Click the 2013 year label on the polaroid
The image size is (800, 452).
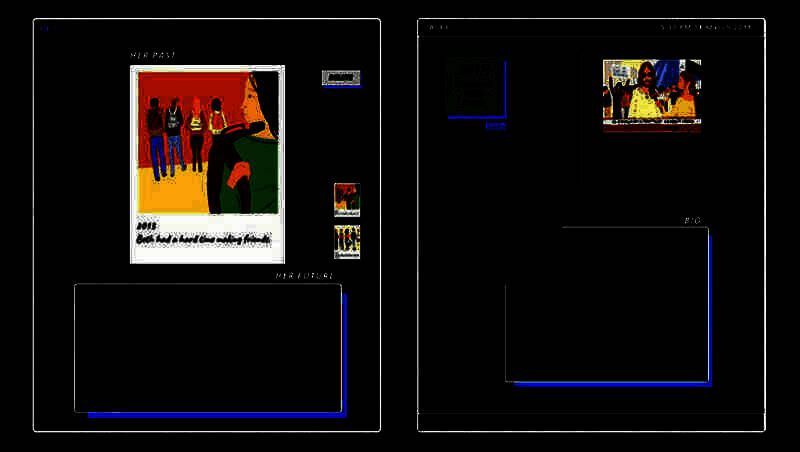(x=147, y=226)
